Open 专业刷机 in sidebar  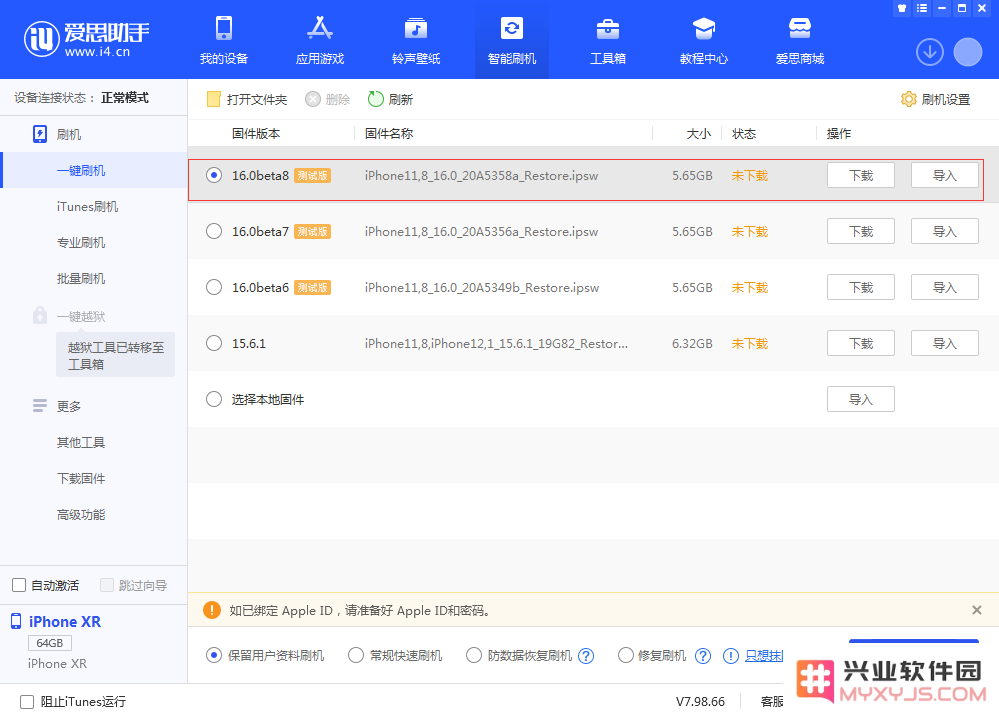click(x=81, y=243)
